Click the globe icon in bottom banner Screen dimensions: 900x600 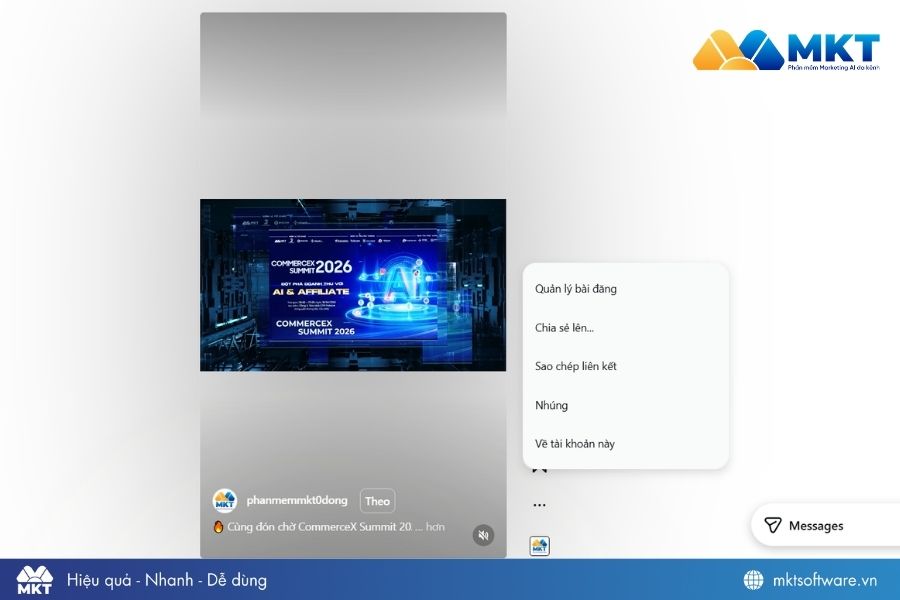(754, 580)
